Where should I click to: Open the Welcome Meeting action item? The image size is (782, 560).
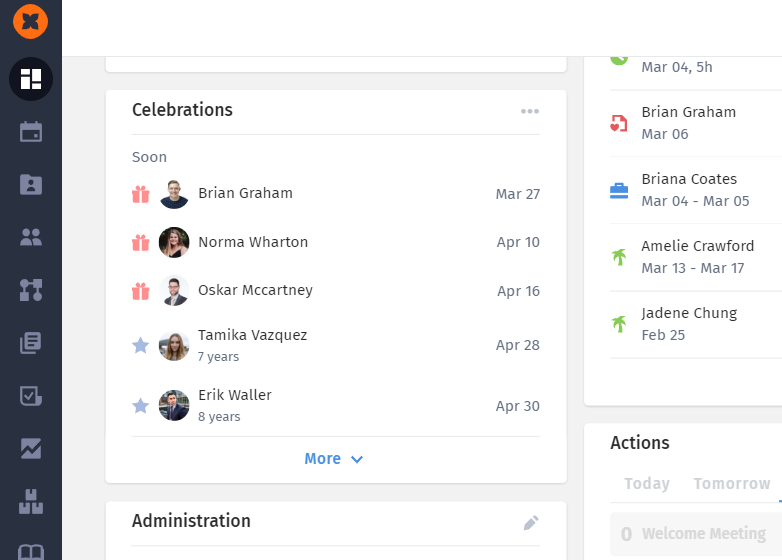[696, 534]
